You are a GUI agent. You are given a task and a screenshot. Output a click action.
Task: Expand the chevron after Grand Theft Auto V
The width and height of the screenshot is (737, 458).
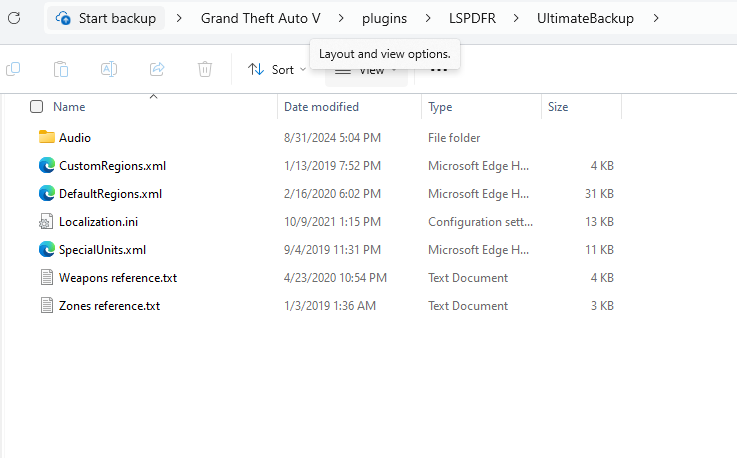coord(340,18)
